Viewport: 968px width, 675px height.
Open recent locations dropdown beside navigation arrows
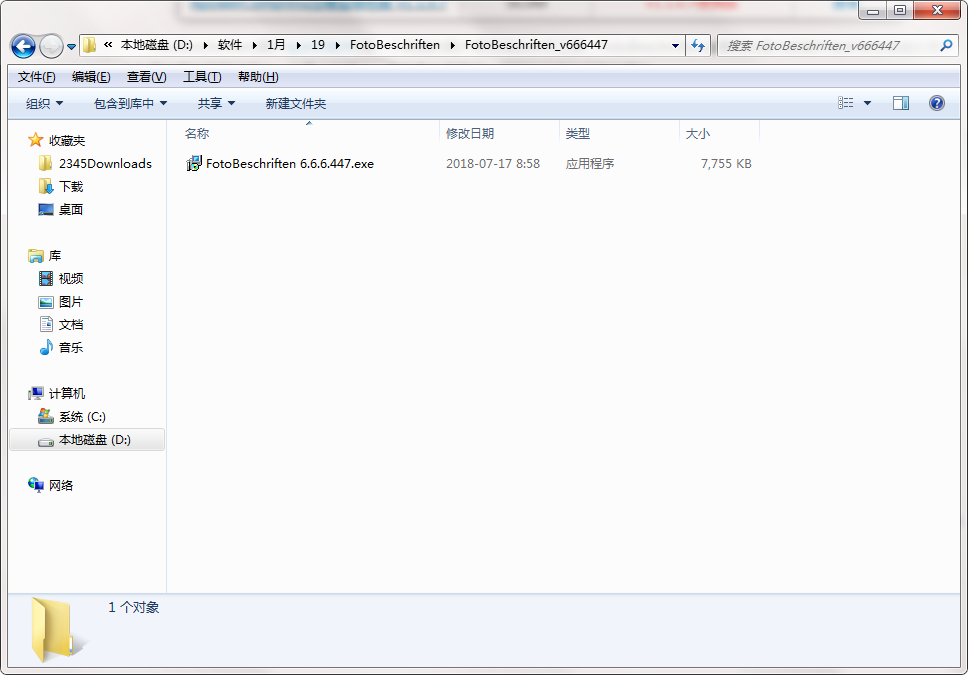coord(72,46)
